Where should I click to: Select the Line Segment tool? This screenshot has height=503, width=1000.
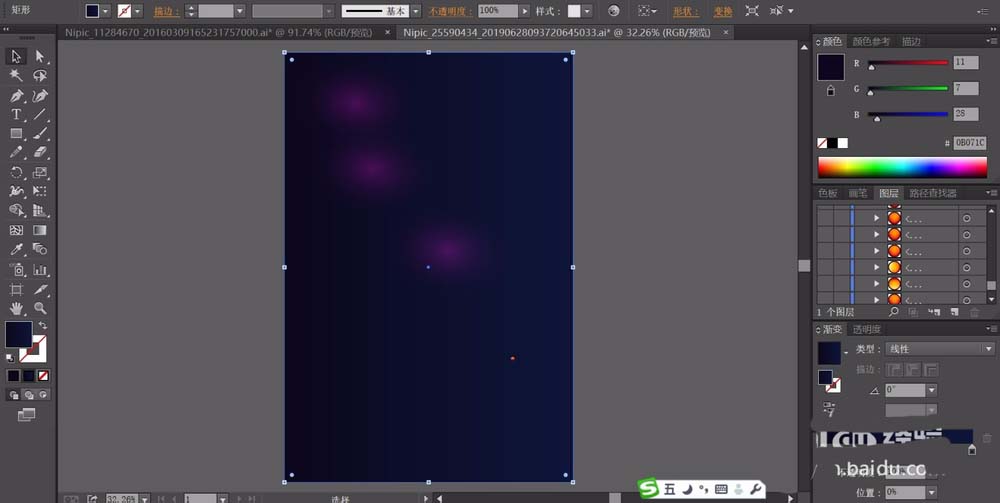[x=40, y=115]
